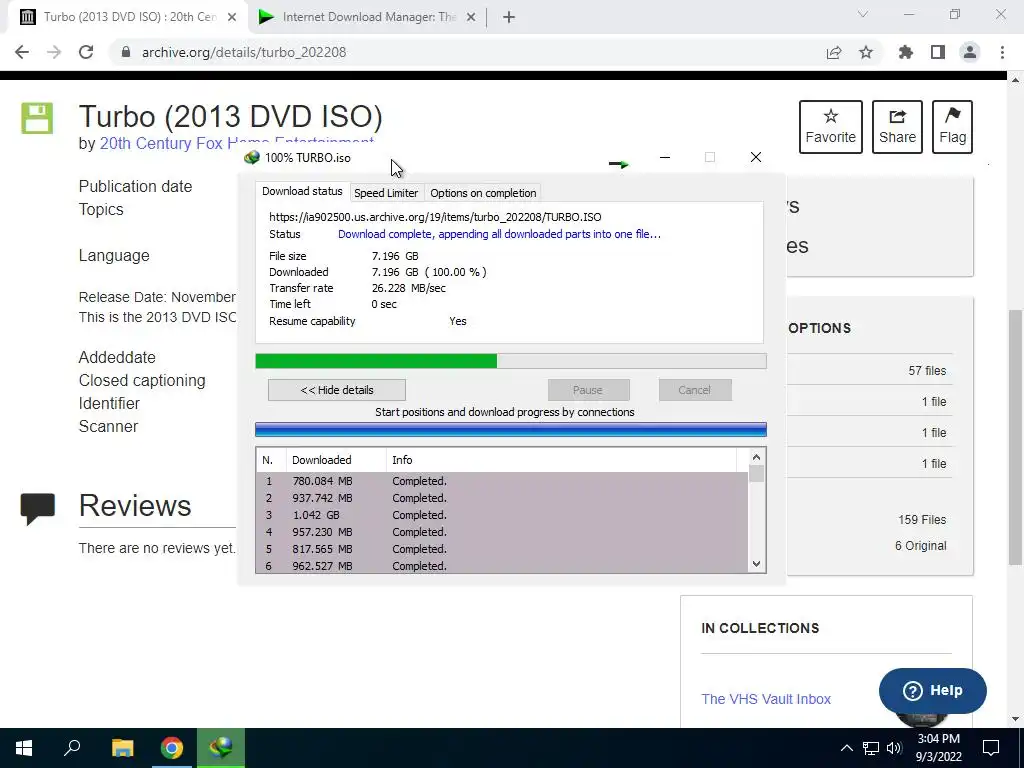The image size is (1024, 768).
Task: Select connection row 5 with 817.565 MB
Action: (502, 549)
